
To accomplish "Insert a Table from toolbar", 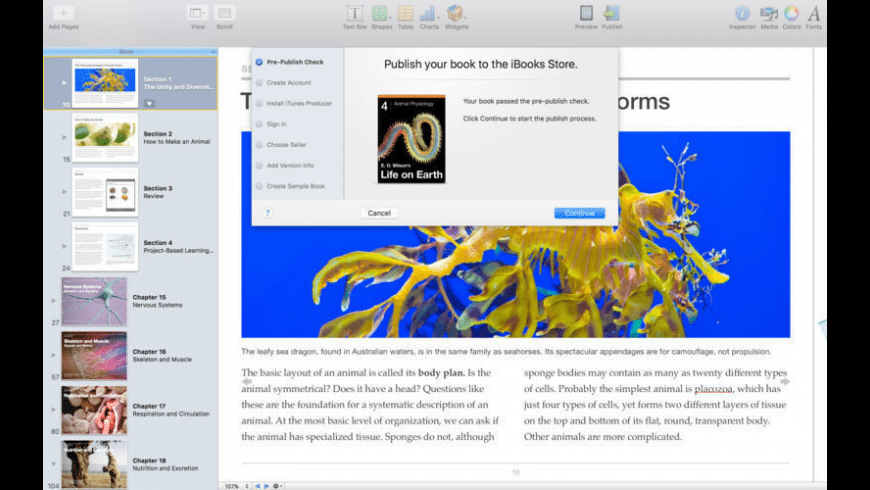I will pos(406,13).
